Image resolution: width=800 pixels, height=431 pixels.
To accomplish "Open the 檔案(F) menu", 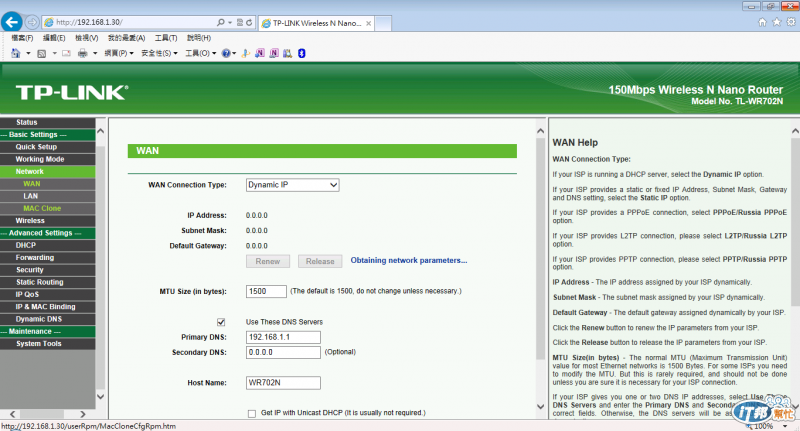I will tap(22, 38).
